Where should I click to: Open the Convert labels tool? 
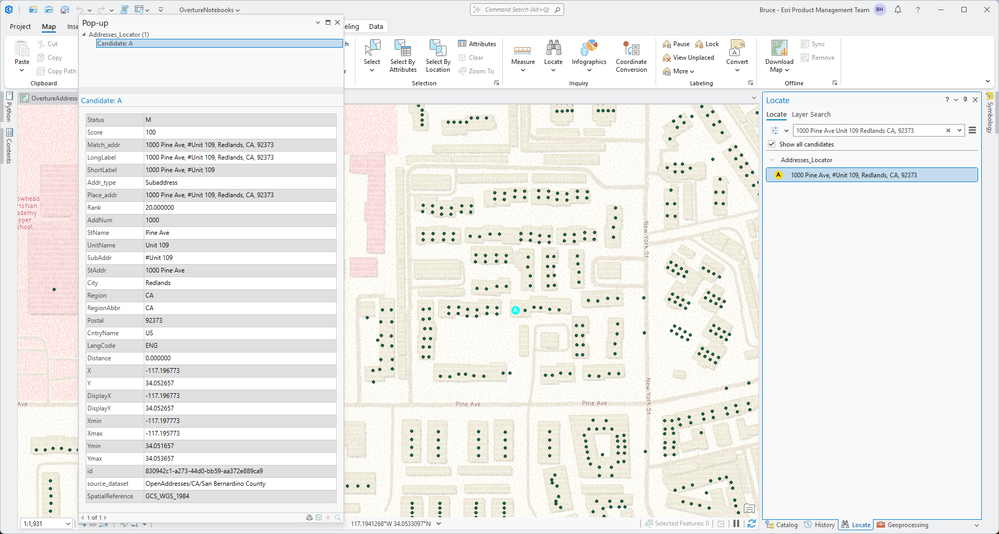(737, 54)
